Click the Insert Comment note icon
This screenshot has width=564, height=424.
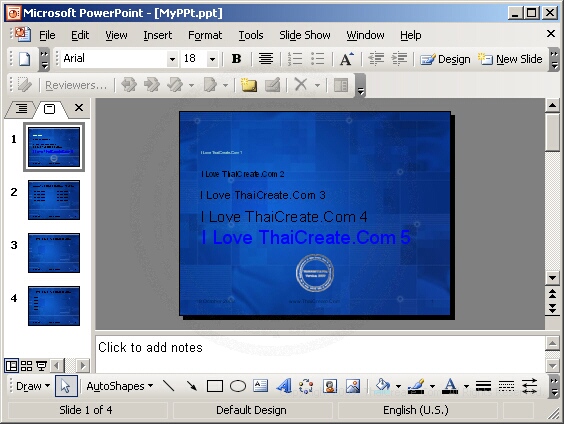tap(249, 85)
